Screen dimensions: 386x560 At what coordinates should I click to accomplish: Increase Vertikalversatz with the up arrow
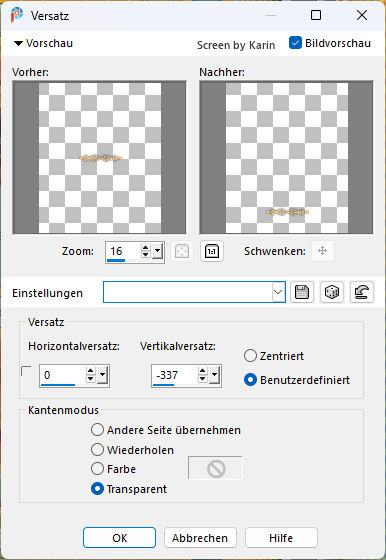click(203, 372)
